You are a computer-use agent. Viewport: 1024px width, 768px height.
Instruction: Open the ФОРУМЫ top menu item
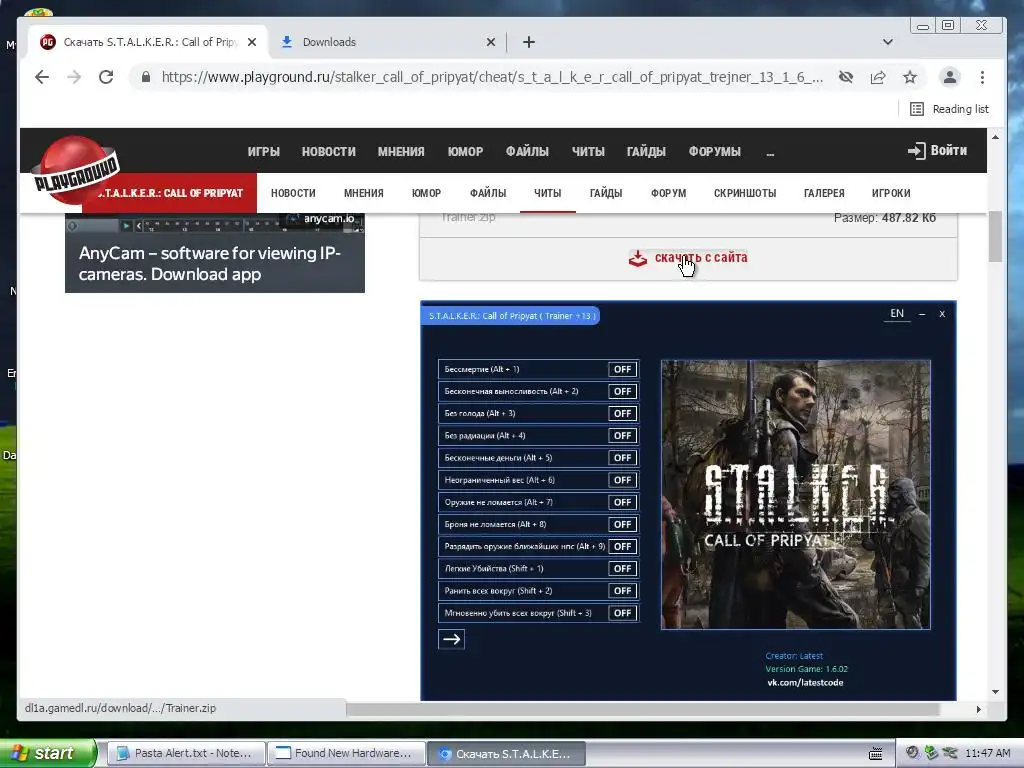714,152
